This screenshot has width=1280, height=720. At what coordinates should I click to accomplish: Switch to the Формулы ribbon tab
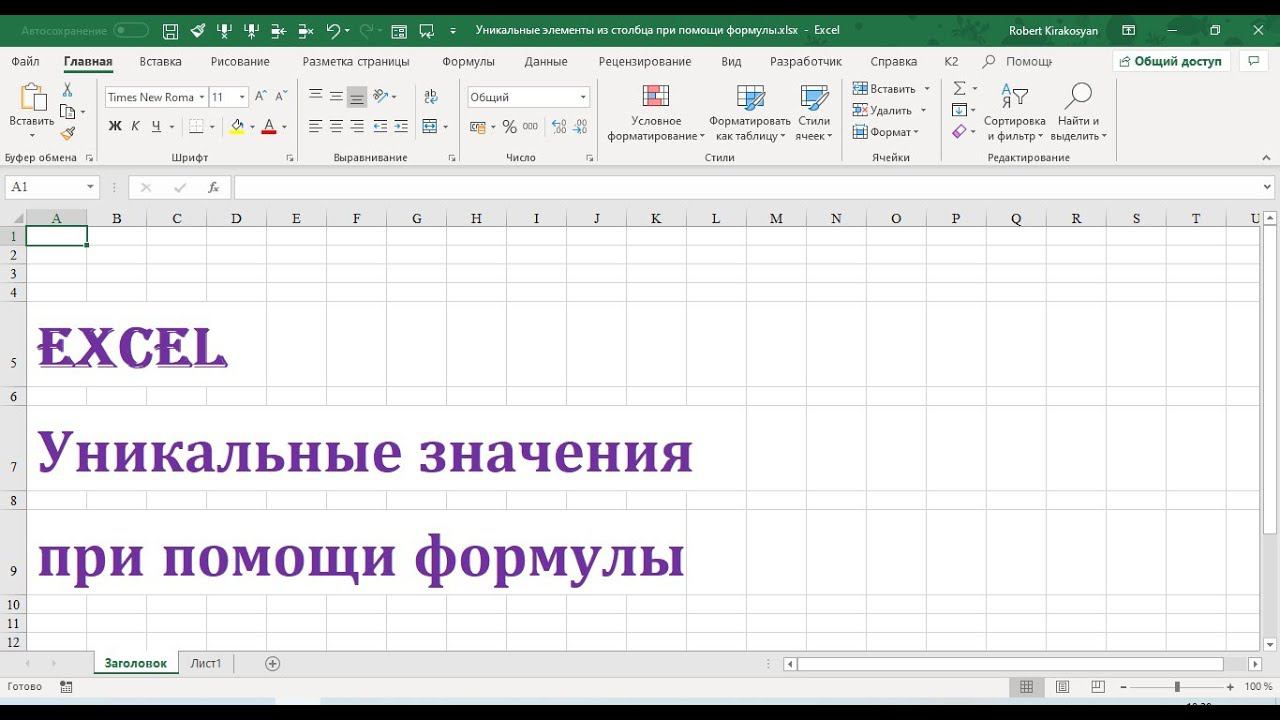point(468,62)
